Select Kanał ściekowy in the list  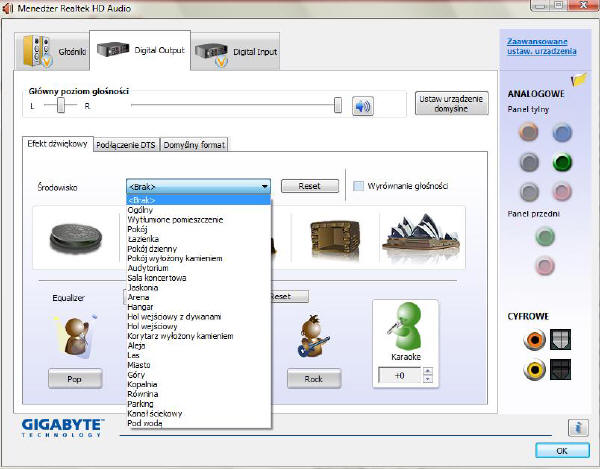point(198,414)
